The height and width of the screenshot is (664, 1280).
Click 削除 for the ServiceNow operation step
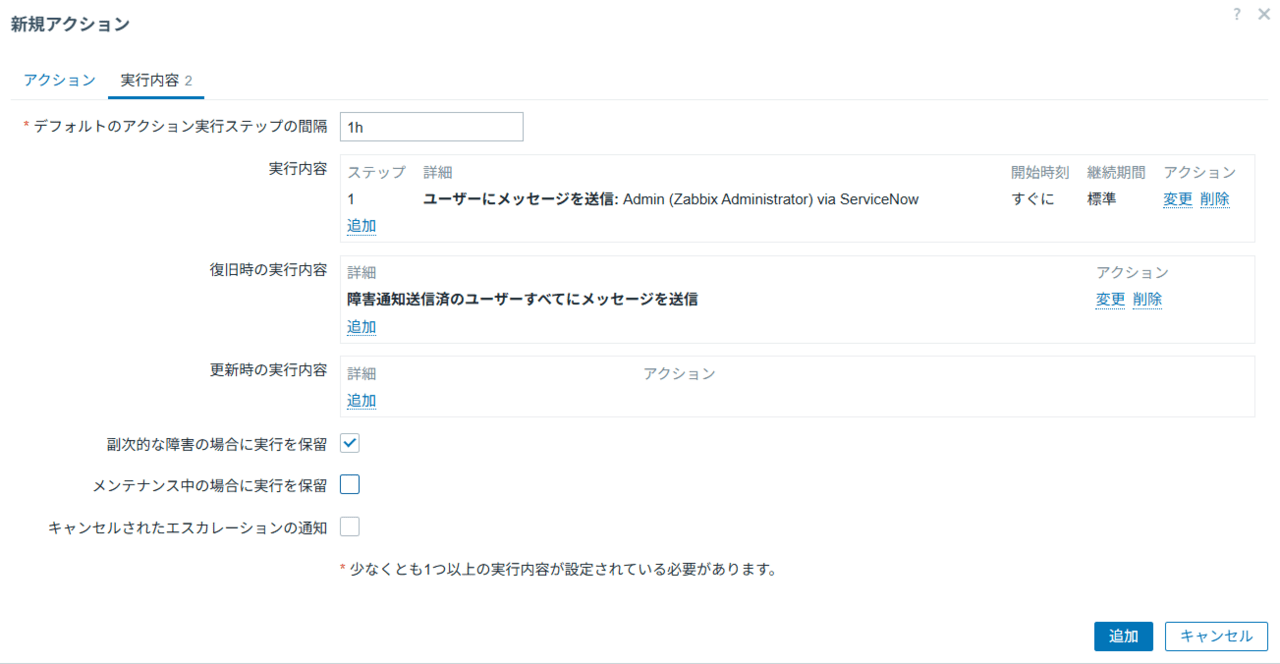coord(1214,199)
